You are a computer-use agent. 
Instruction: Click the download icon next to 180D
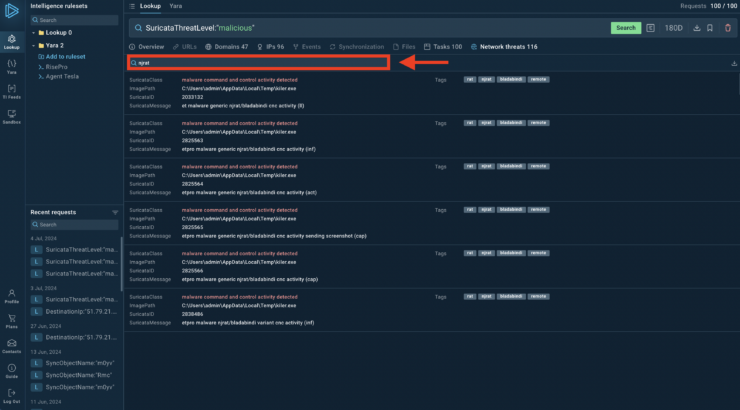point(696,28)
